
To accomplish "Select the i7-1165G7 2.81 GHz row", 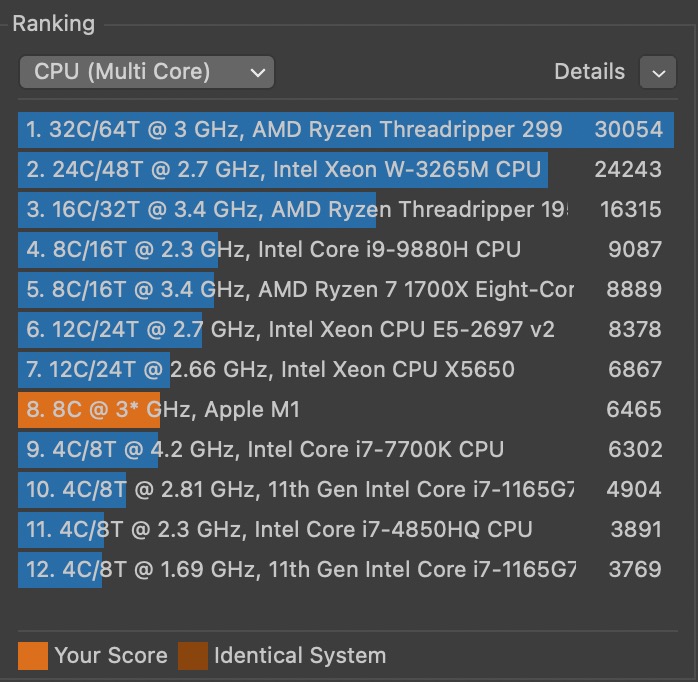I will tap(346, 490).
